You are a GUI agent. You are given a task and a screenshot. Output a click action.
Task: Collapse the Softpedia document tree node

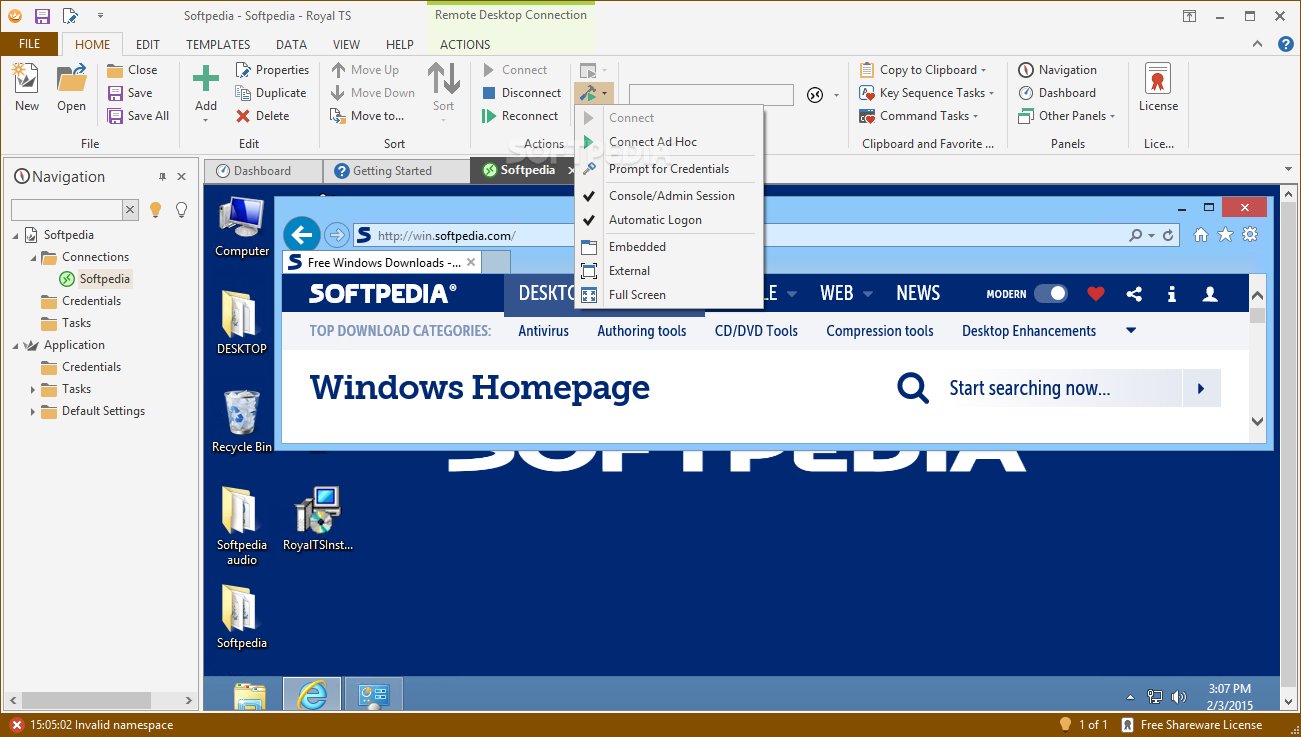pos(16,235)
